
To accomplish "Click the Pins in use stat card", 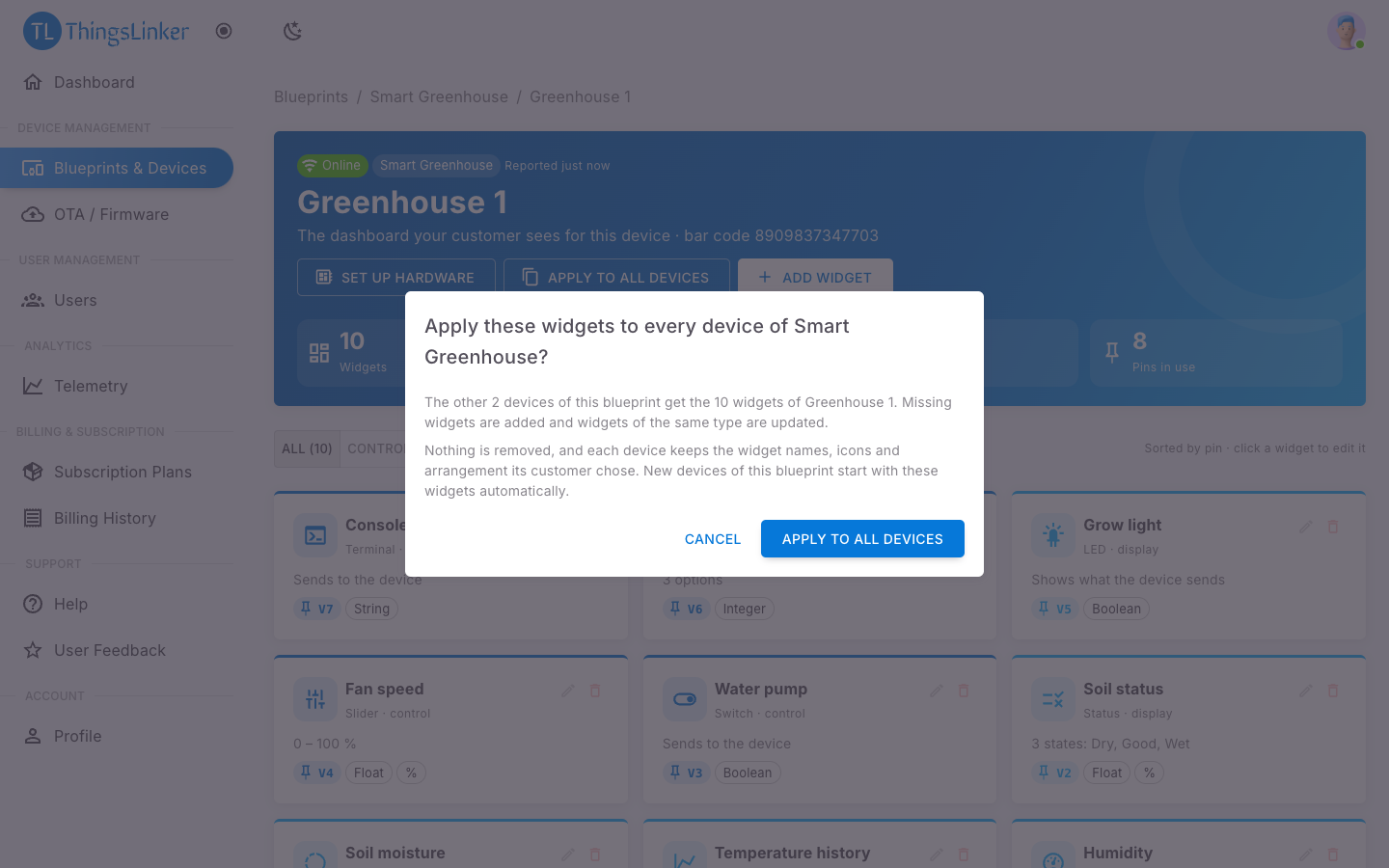I will [1216, 353].
